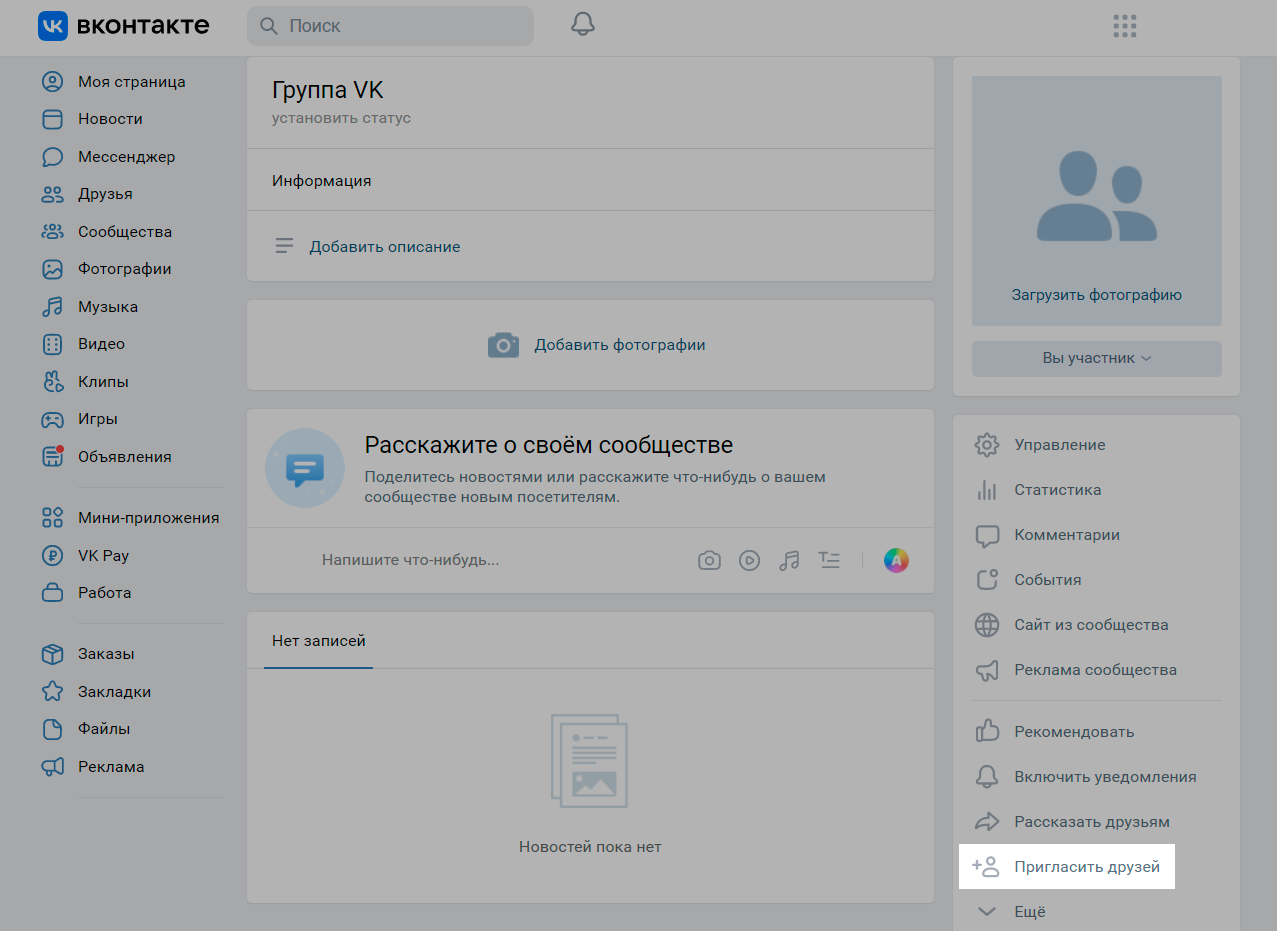Click the colorful poster circle icon
The width and height of the screenshot is (1277, 931).
(896, 560)
